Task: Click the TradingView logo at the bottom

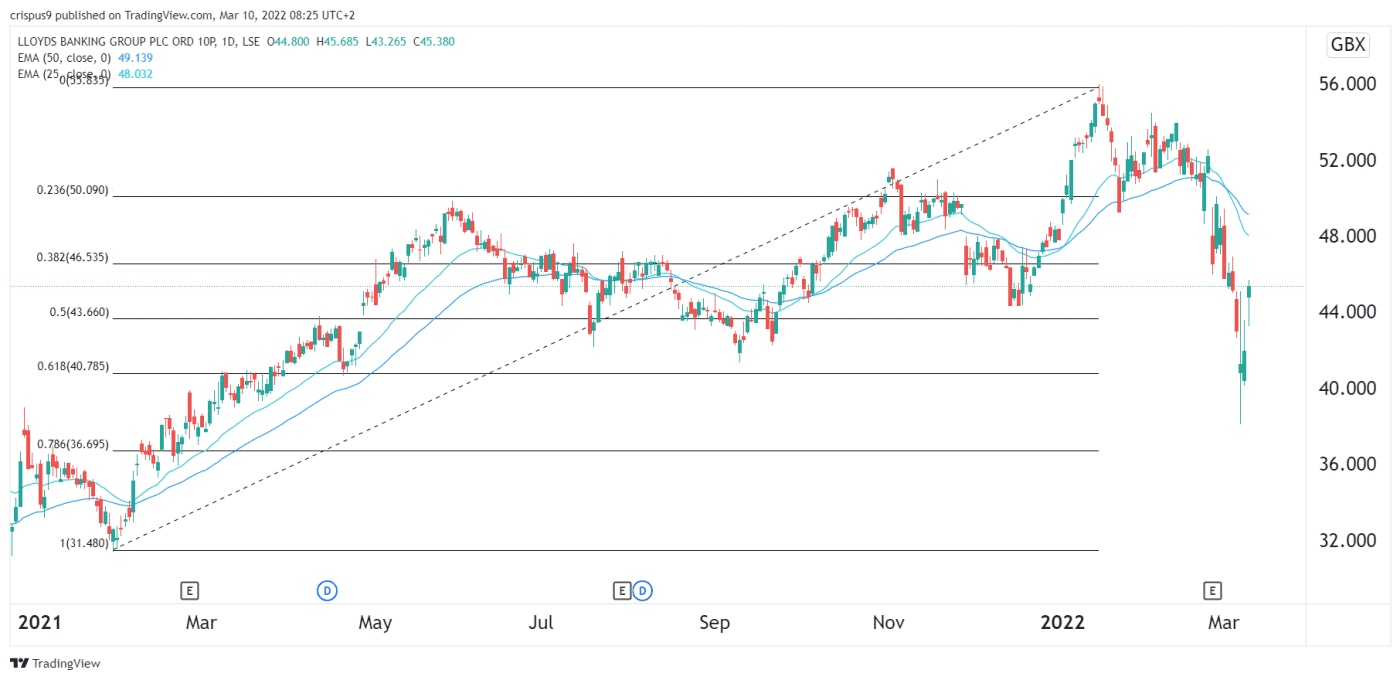Action: click(55, 663)
